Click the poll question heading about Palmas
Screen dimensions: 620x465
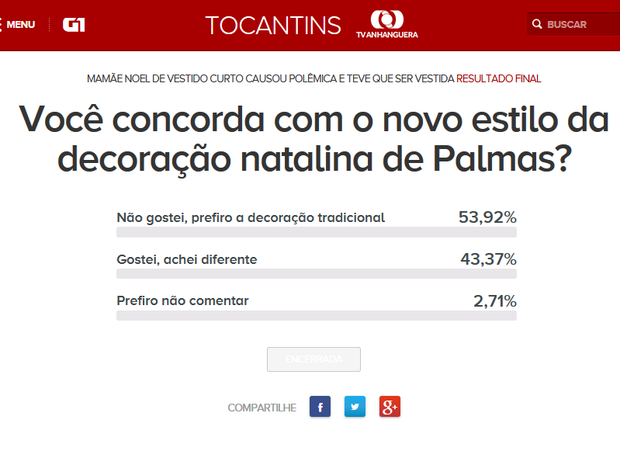(310, 139)
